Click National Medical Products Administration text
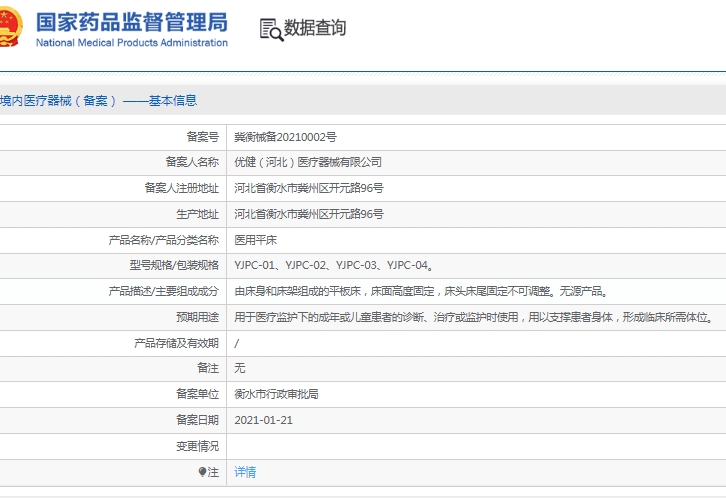Viewport: 726px width, 498px height. pyautogui.click(x=132, y=43)
